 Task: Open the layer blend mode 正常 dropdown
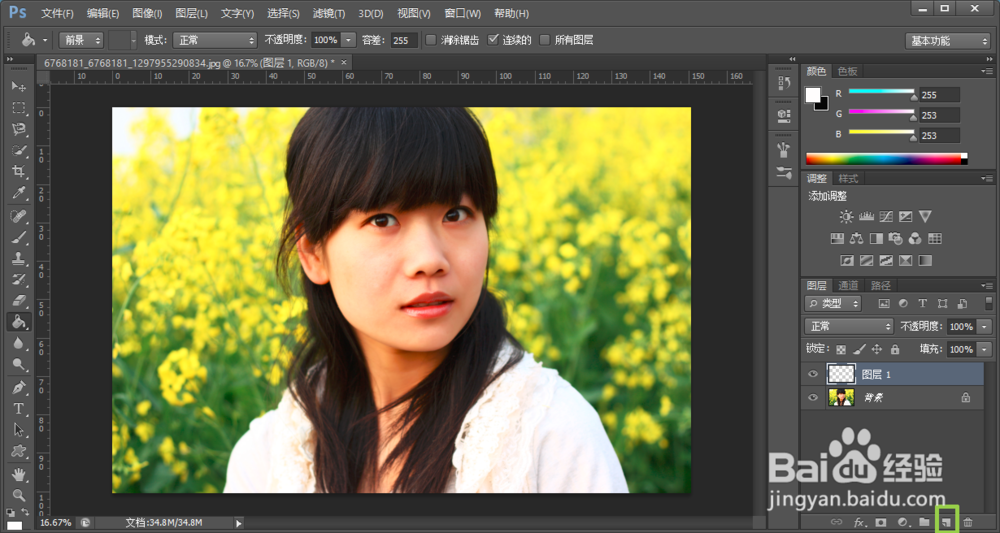(x=849, y=326)
